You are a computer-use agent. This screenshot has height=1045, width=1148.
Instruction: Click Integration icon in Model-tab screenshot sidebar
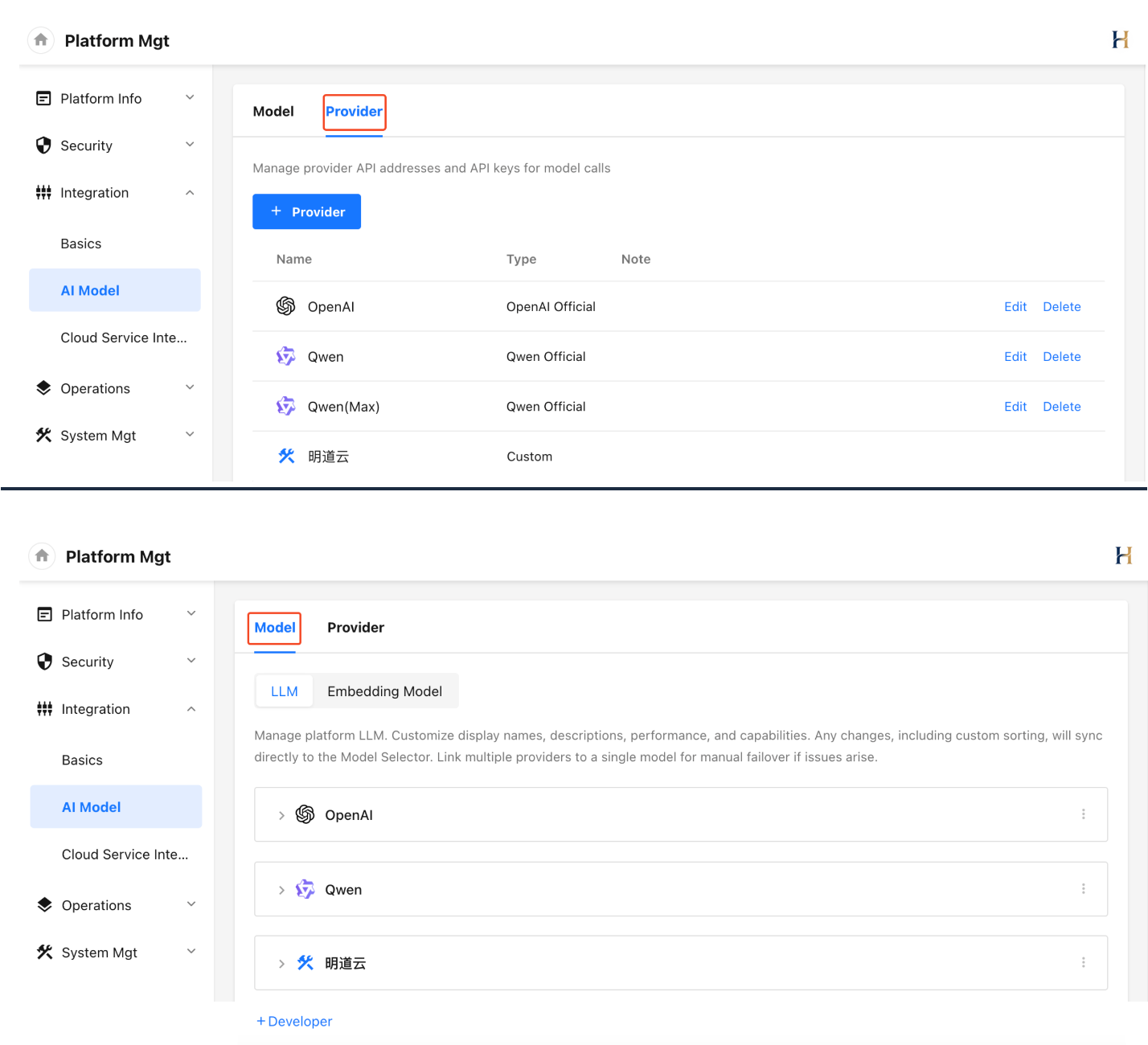pyautogui.click(x=45, y=709)
